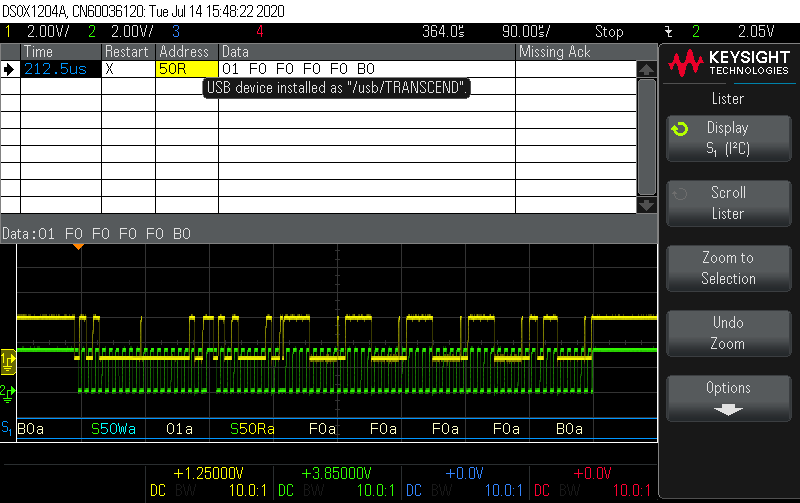The height and width of the screenshot is (503, 800).
Task: Click channel 1 10.0:1 probe ratio
Action: point(247,490)
